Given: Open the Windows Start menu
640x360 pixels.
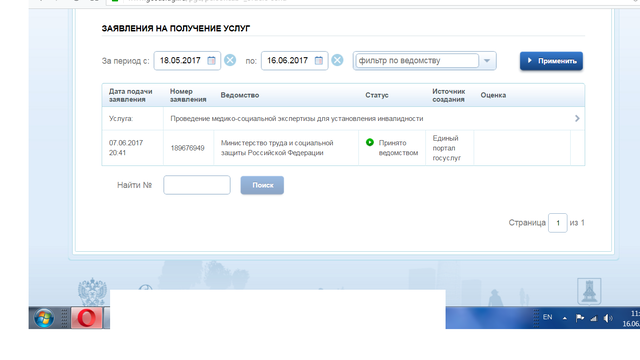Looking at the screenshot, I should click(44, 318).
